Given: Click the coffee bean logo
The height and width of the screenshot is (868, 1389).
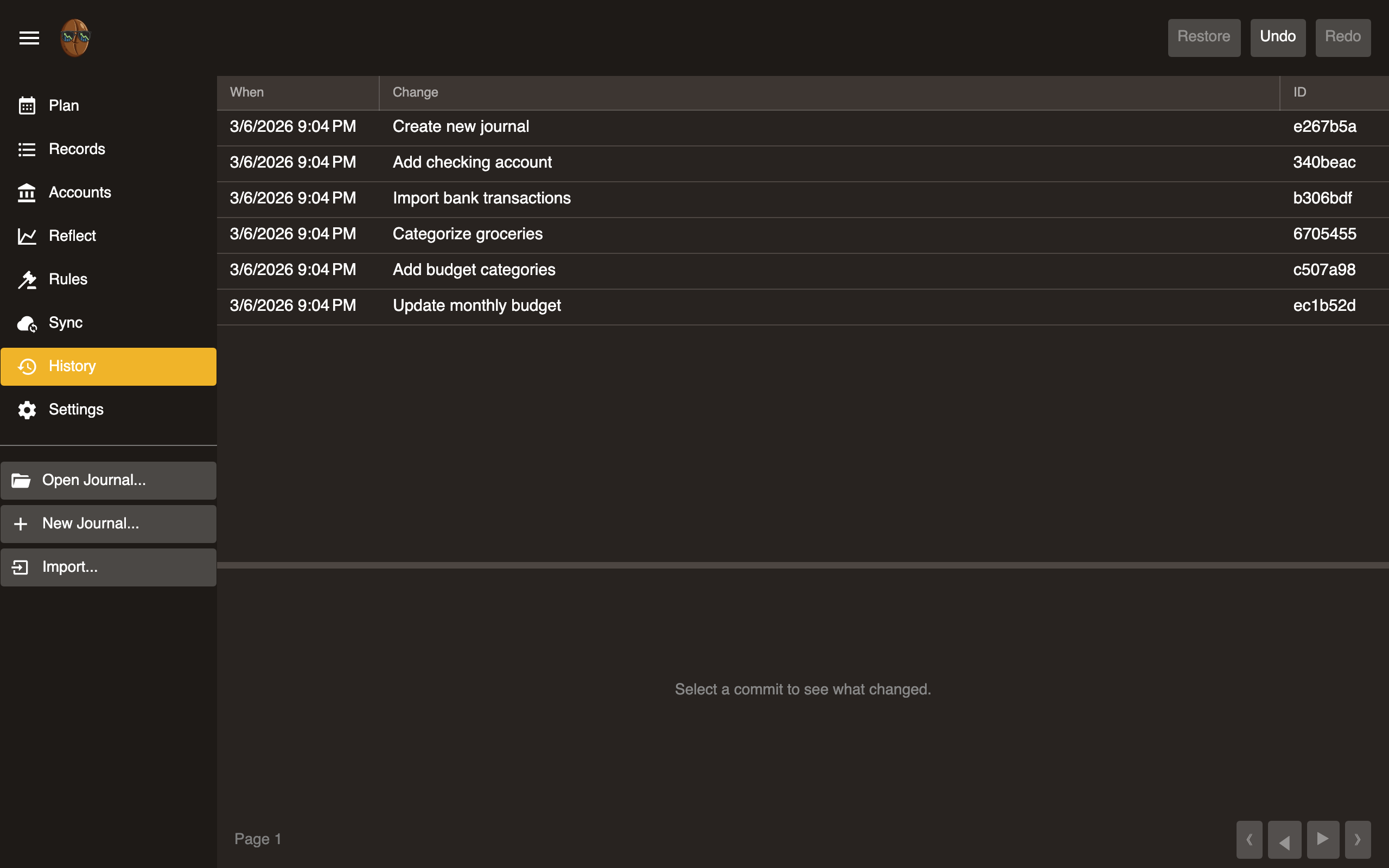Looking at the screenshot, I should coord(75,38).
